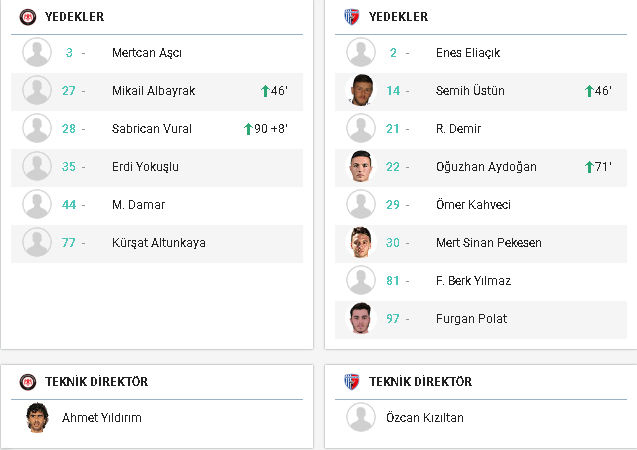The width and height of the screenshot is (637, 450).
Task: Open Erdi Yokuşlu's player page
Action: tap(145, 167)
